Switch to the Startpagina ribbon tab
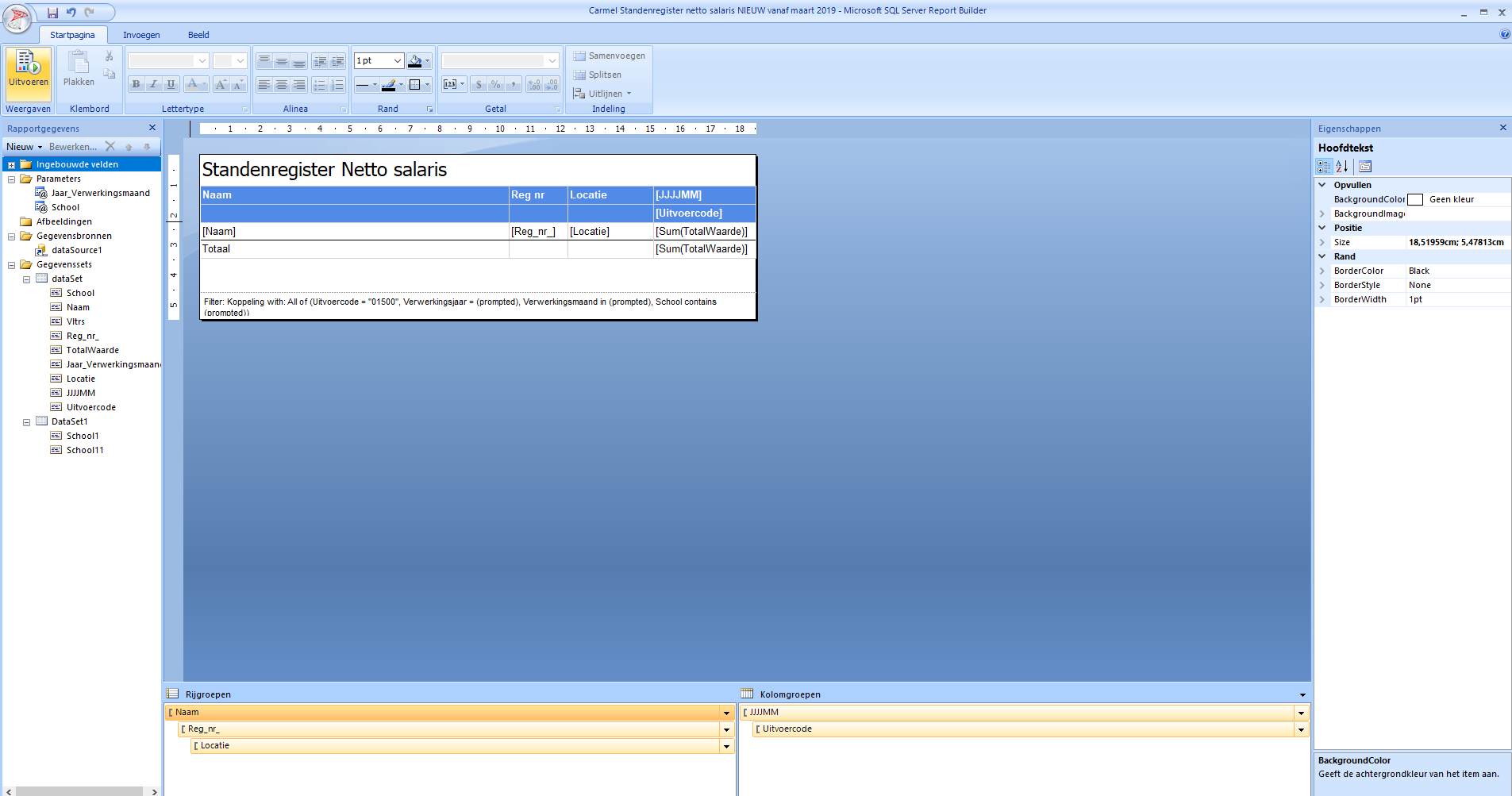 (x=72, y=35)
